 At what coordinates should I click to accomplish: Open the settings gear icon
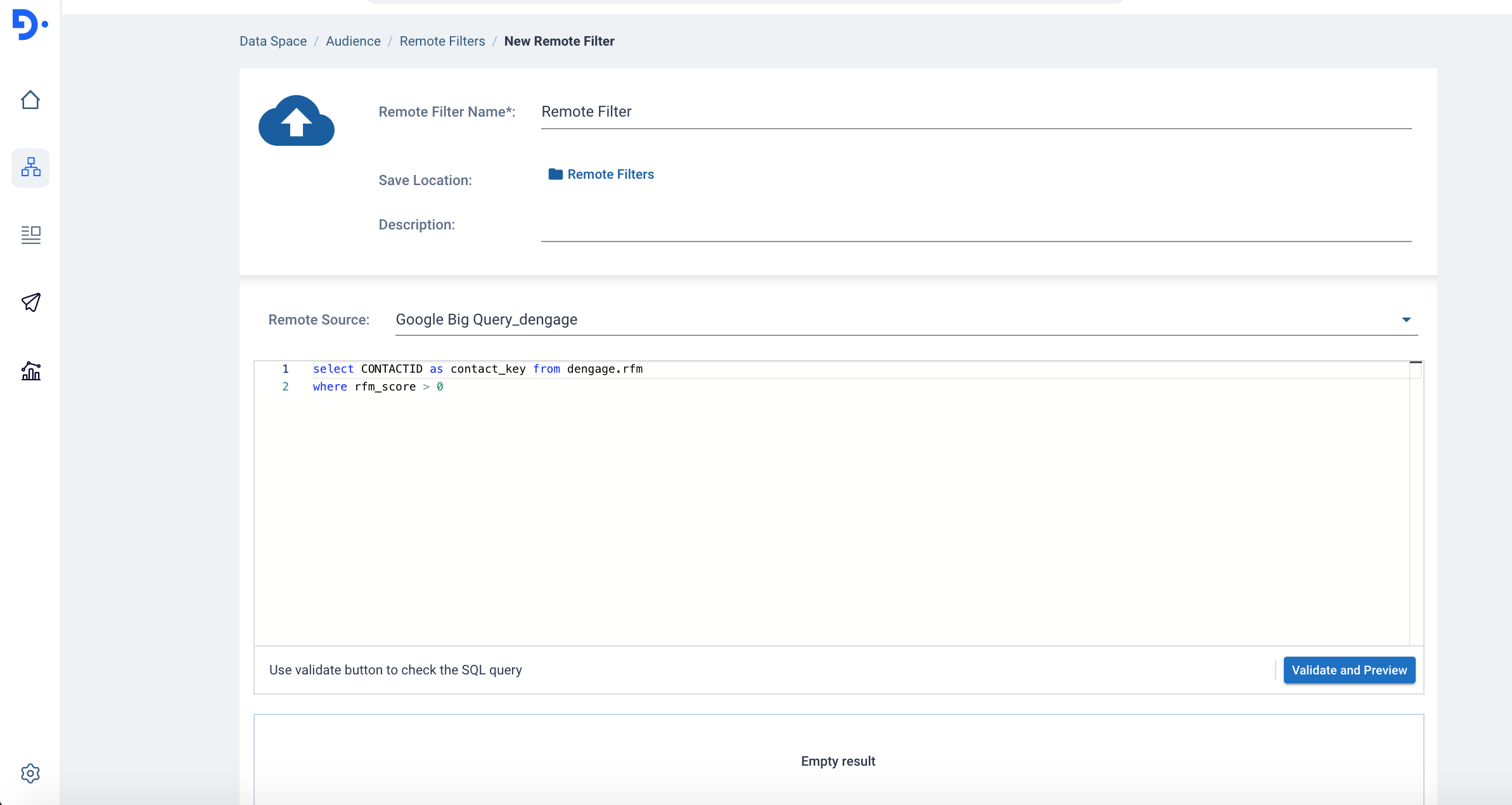coord(30,773)
